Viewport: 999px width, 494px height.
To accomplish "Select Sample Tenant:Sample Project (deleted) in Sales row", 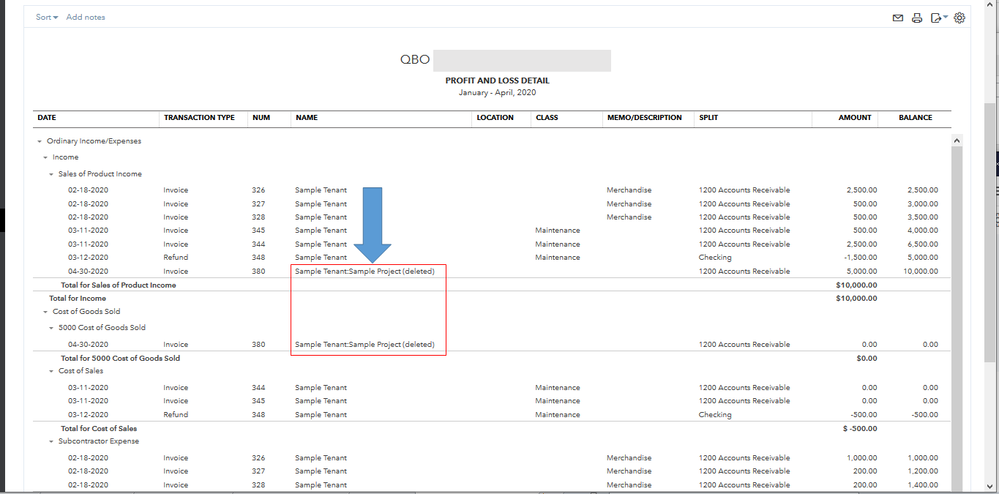I will click(x=364, y=271).
